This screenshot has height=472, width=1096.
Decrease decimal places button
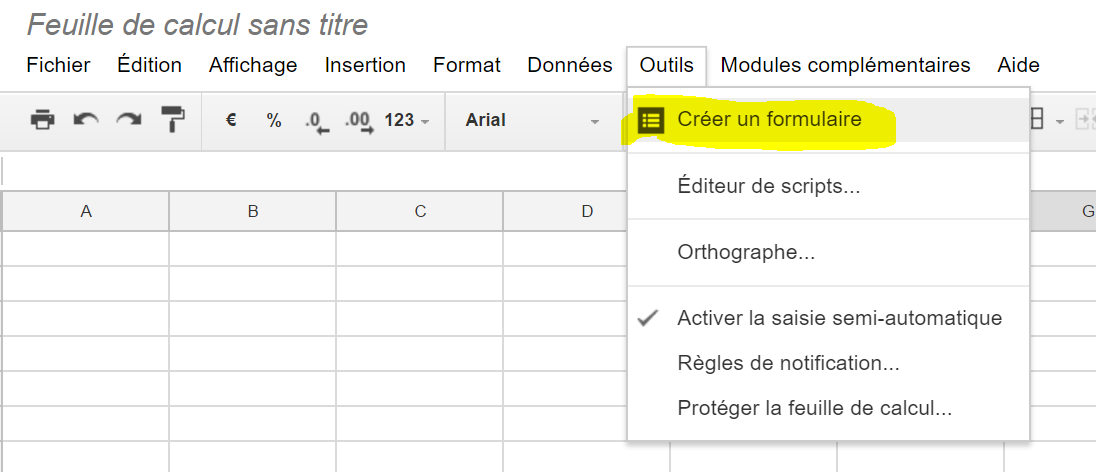point(317,122)
